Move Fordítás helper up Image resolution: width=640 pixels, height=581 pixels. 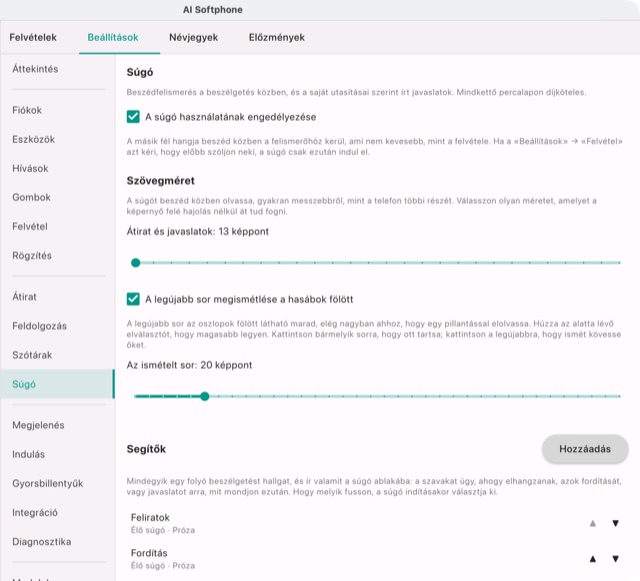point(593,559)
